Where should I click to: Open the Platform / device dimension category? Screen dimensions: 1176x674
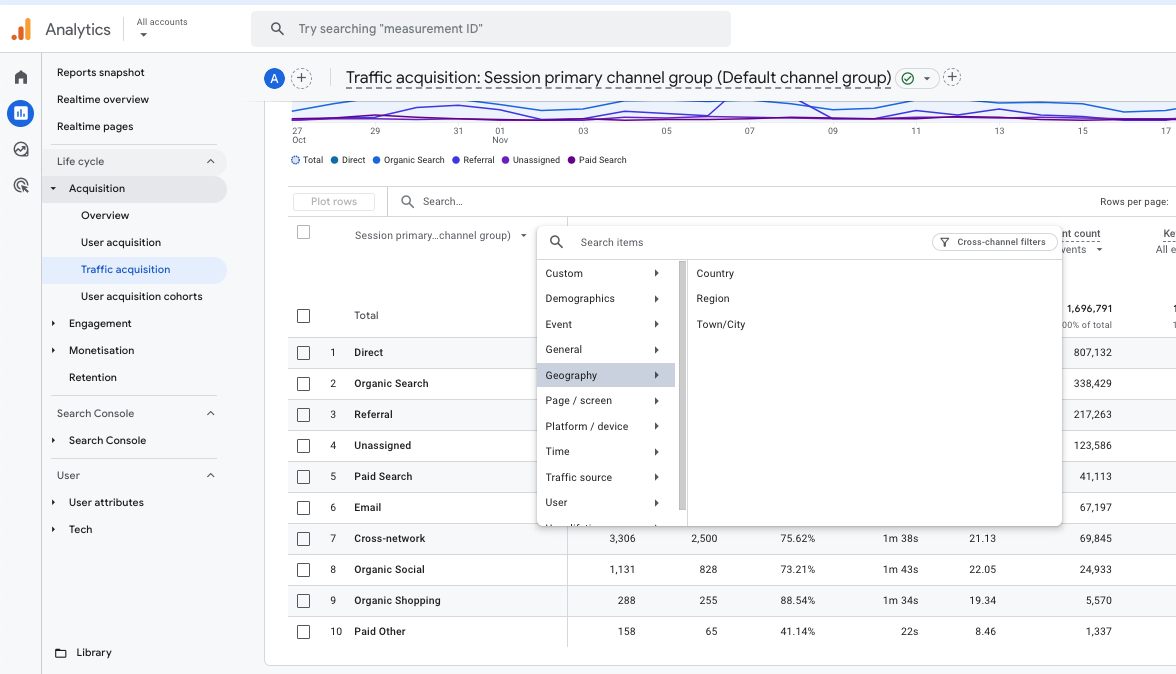click(x=606, y=427)
